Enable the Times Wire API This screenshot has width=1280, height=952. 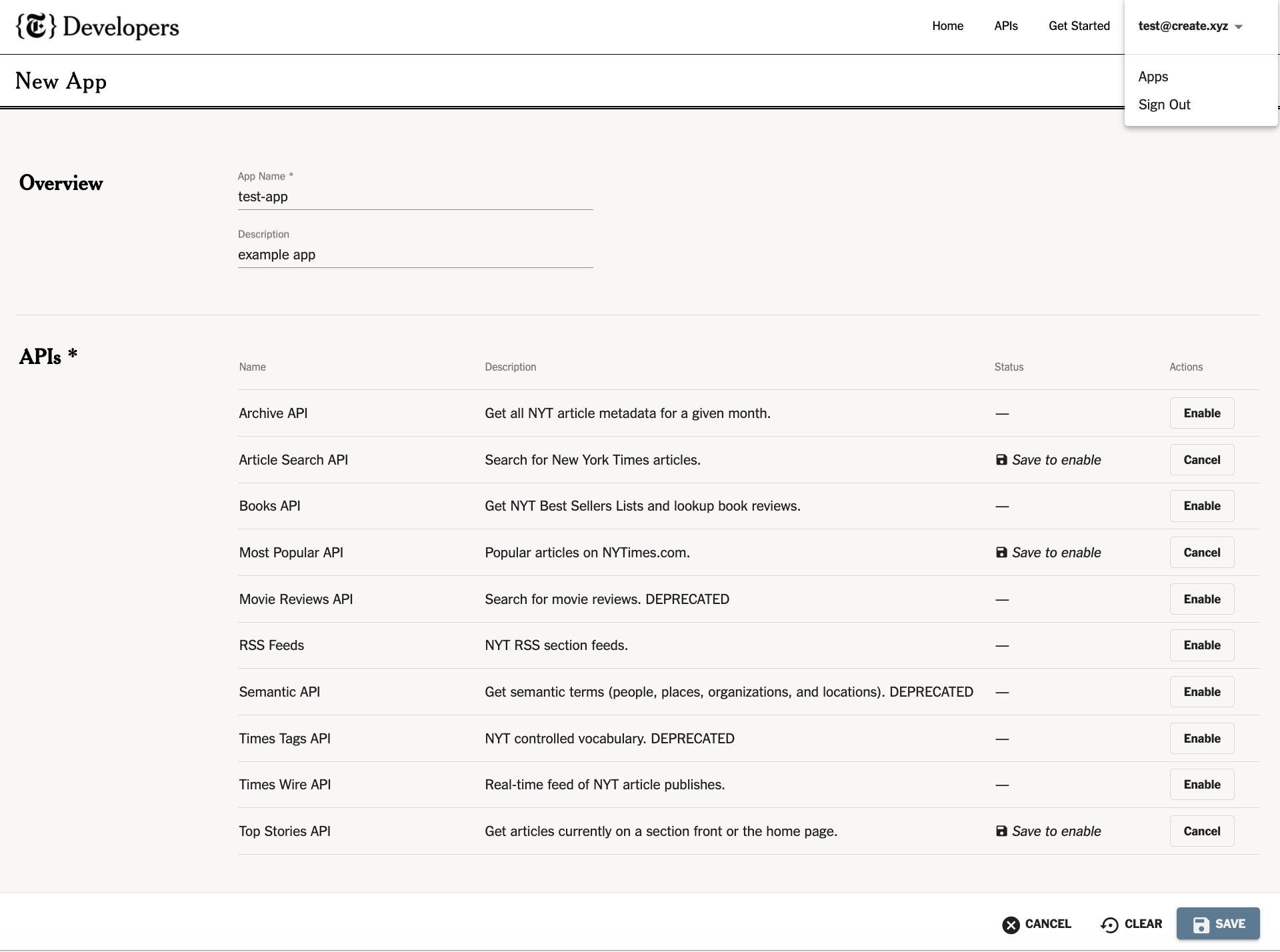point(1202,785)
